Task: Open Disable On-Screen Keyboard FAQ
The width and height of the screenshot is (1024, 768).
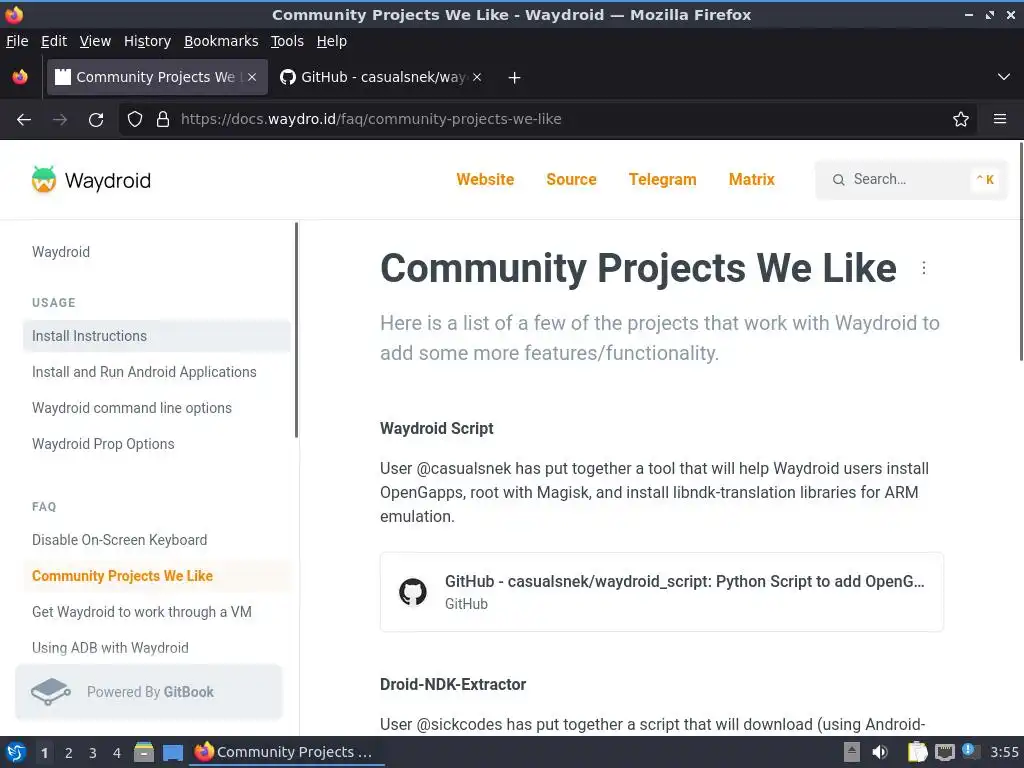Action: tap(120, 540)
